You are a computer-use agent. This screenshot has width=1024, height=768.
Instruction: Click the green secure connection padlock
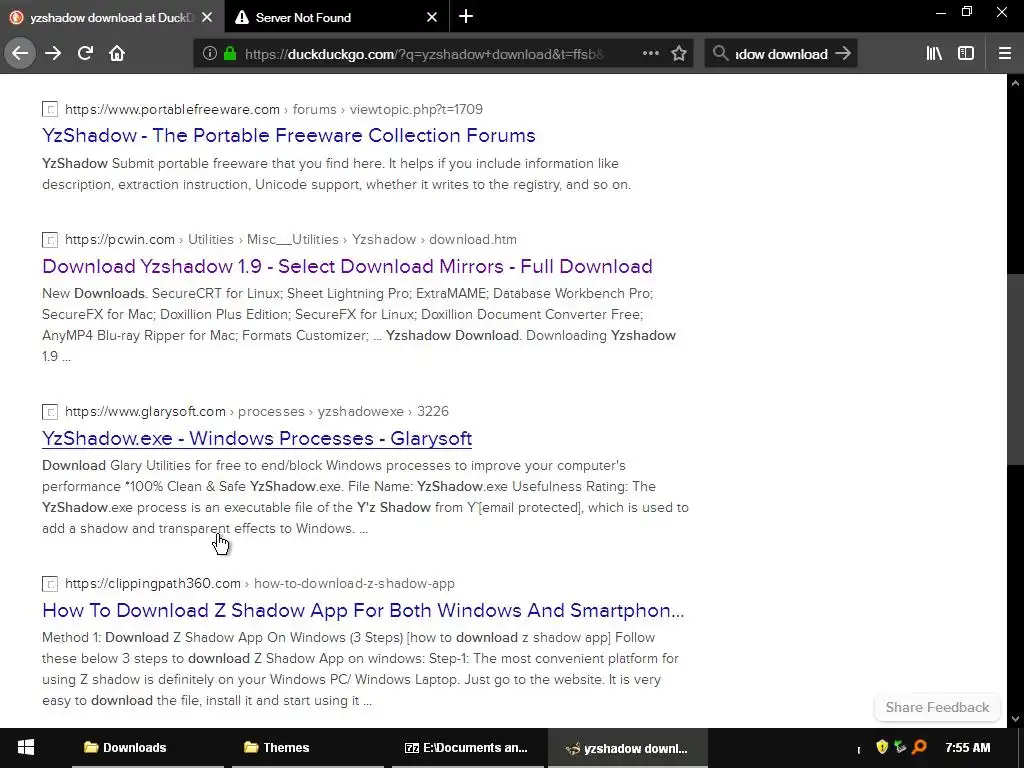click(230, 54)
